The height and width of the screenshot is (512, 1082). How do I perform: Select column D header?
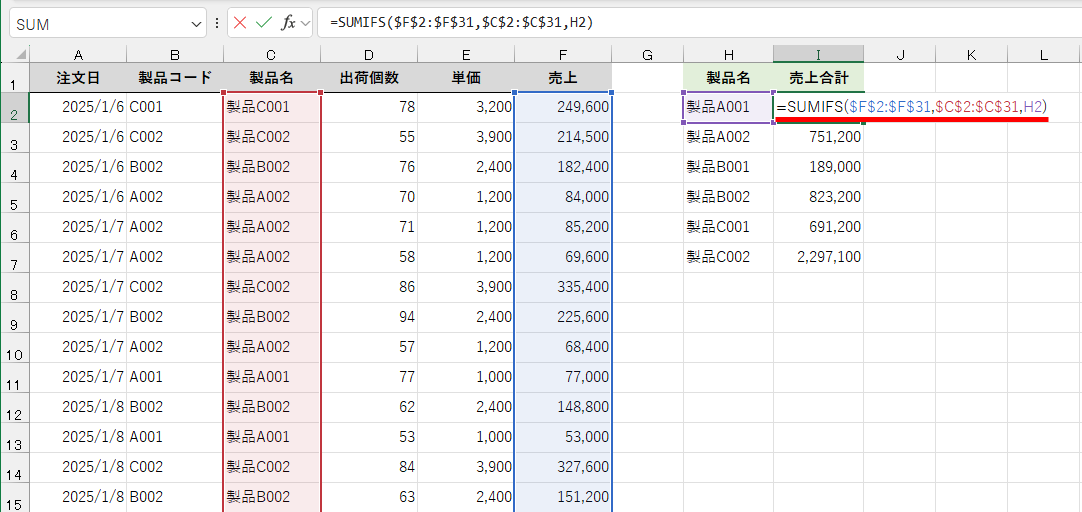click(x=369, y=55)
